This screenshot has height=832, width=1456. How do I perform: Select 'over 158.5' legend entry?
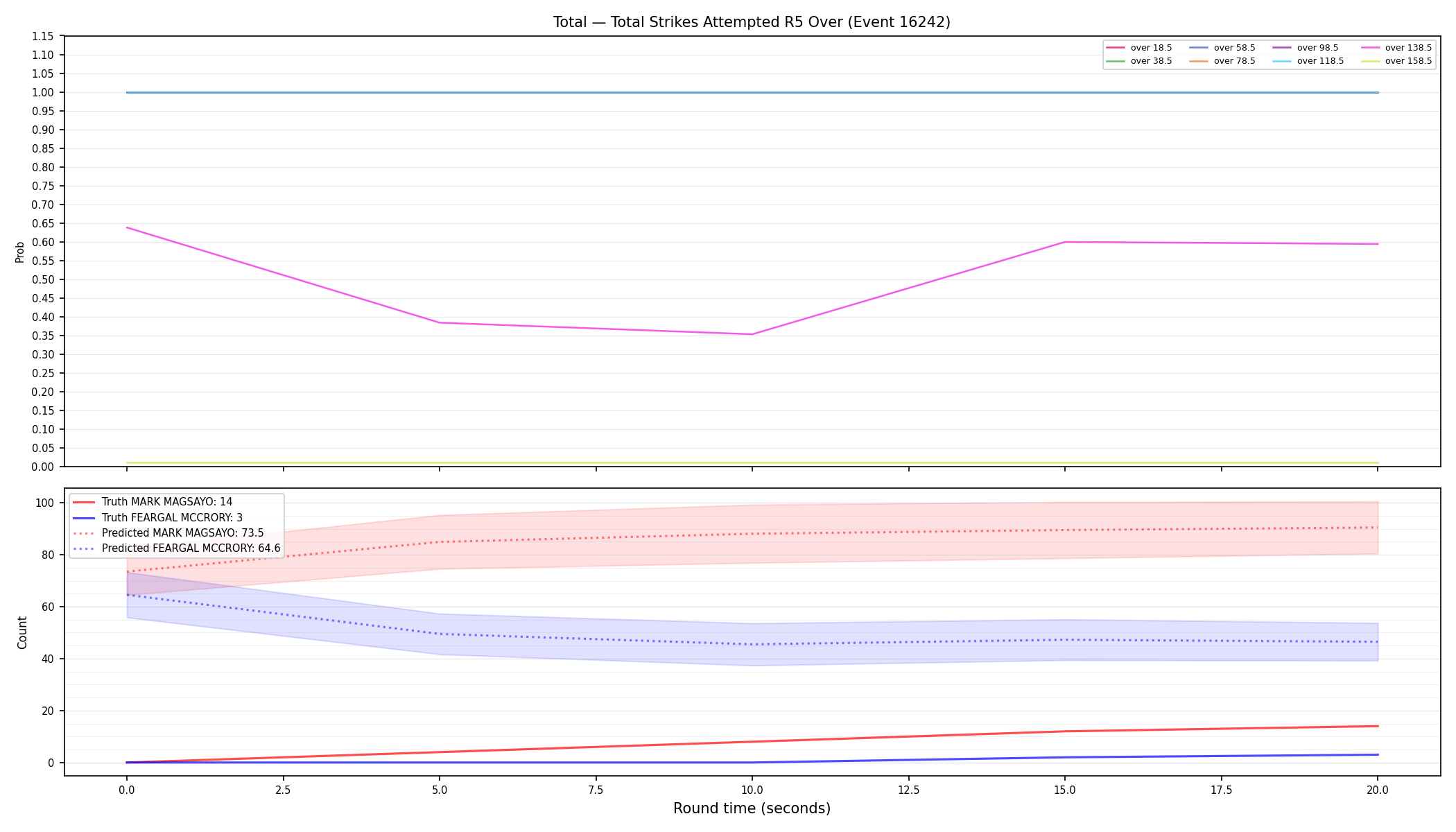tap(1396, 61)
